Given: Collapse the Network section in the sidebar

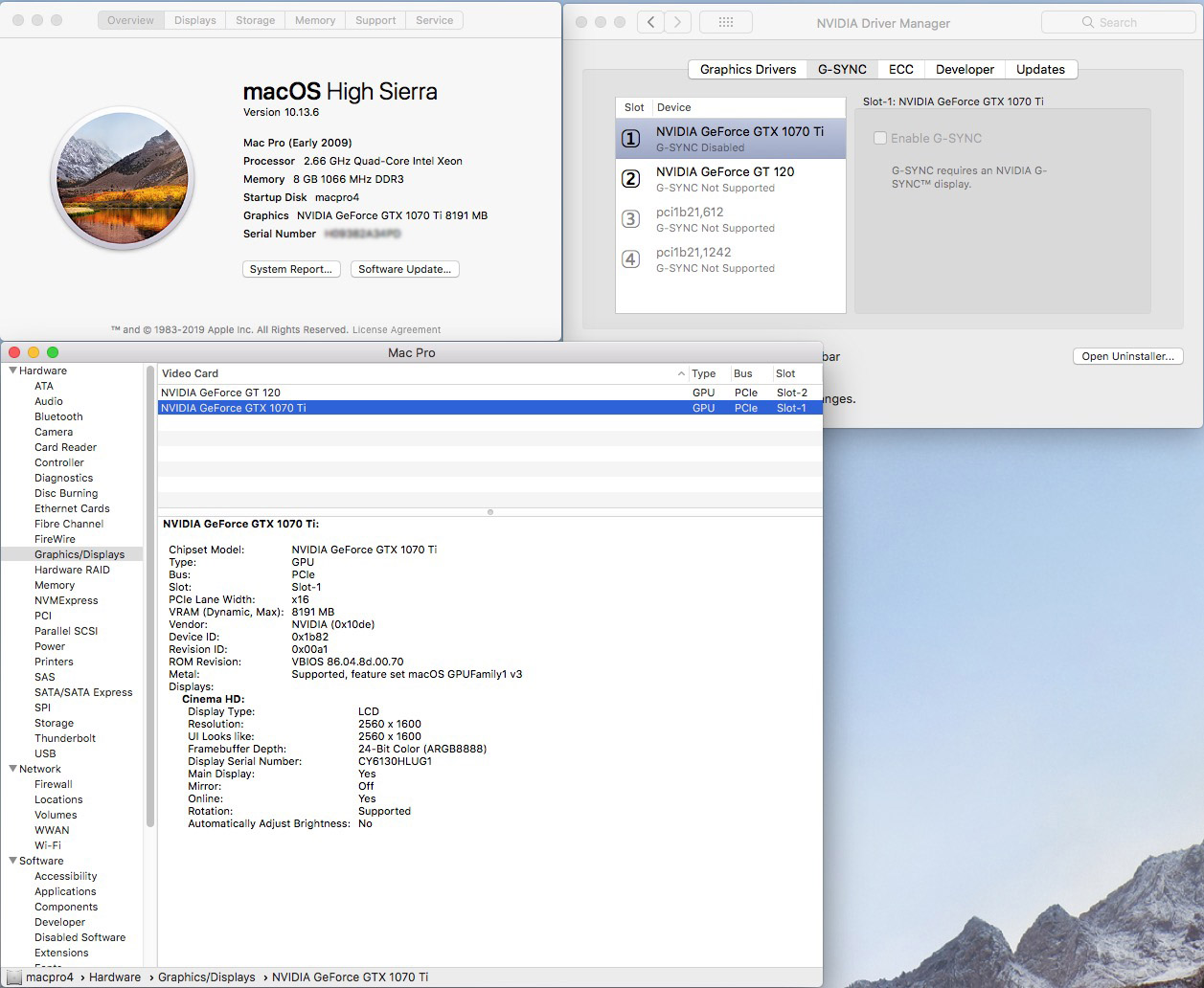Looking at the screenshot, I should point(12,769).
